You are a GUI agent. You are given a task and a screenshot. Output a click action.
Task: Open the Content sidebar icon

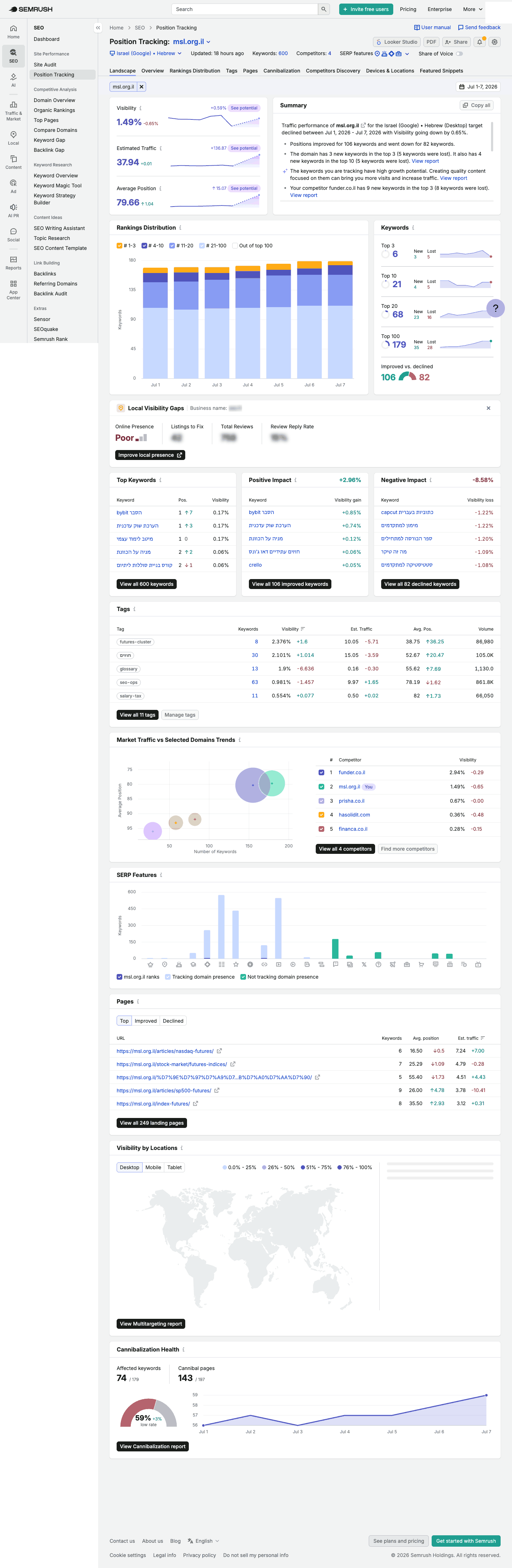pyautogui.click(x=14, y=162)
